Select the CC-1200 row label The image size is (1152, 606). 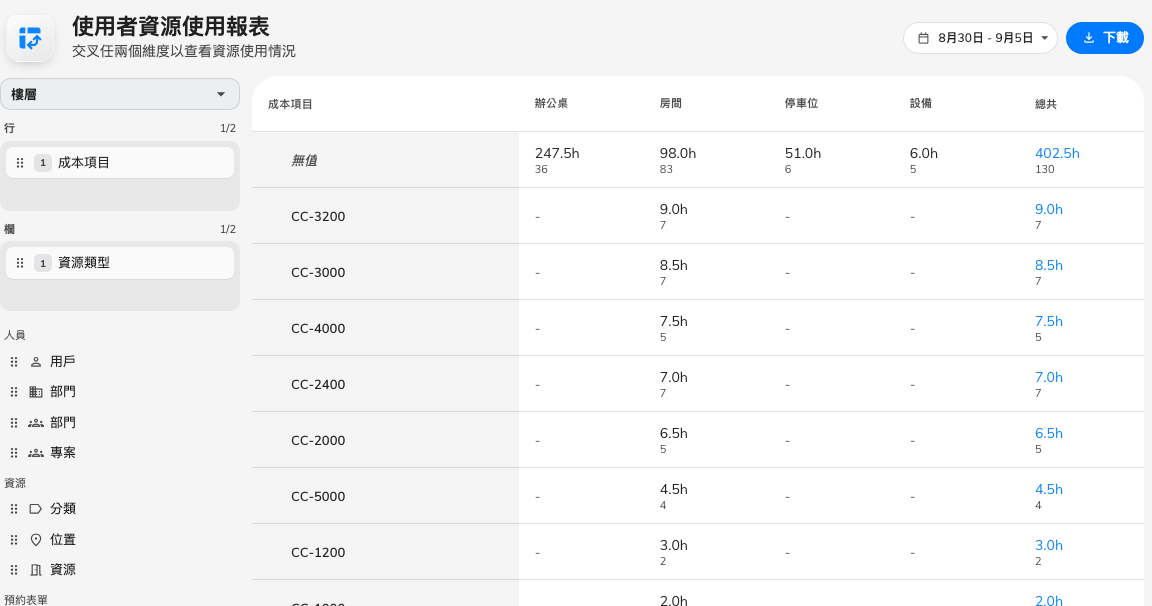click(x=318, y=552)
